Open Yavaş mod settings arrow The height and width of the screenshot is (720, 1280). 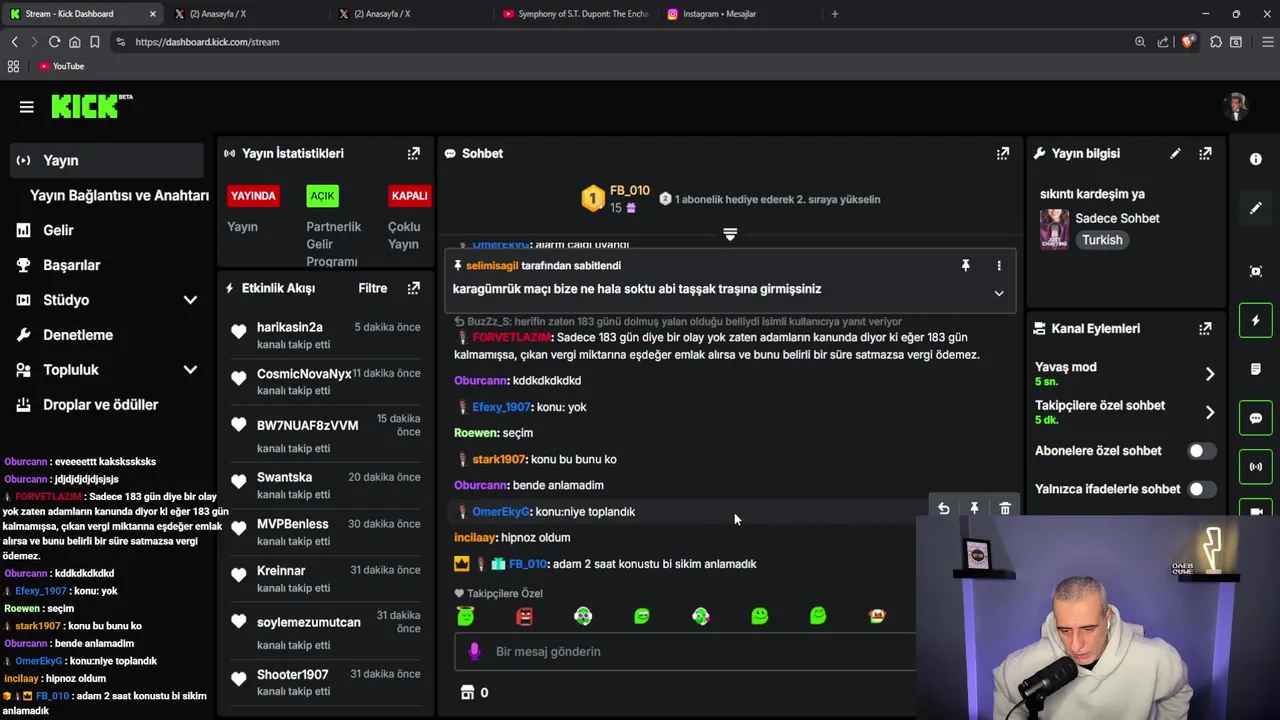click(x=1209, y=374)
